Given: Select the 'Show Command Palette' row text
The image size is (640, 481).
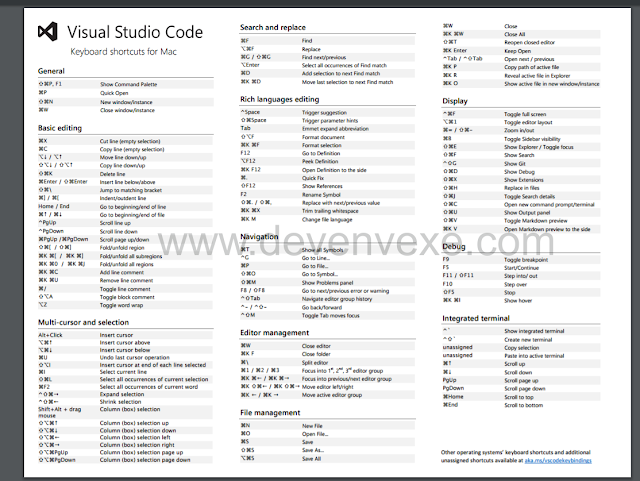Looking at the screenshot, I should [129, 84].
